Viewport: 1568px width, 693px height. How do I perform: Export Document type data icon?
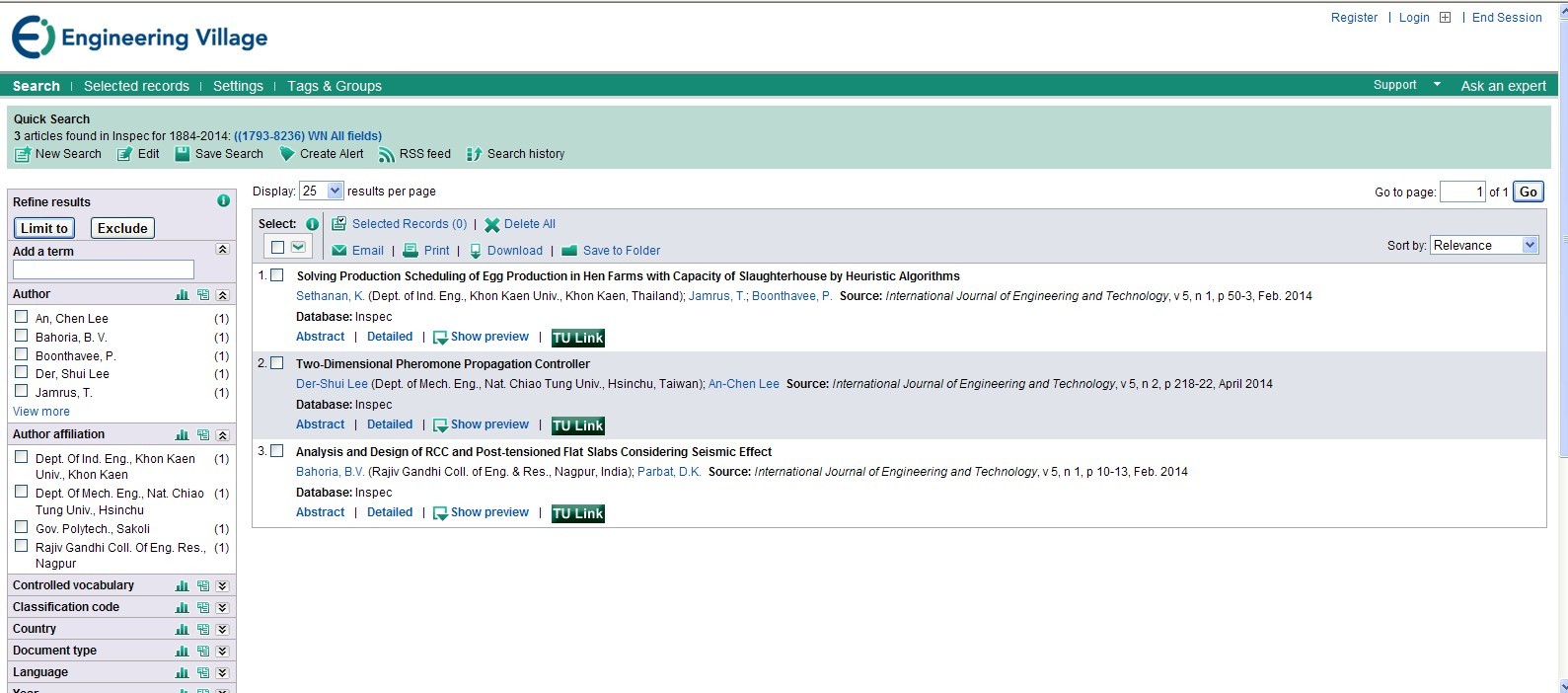click(202, 651)
